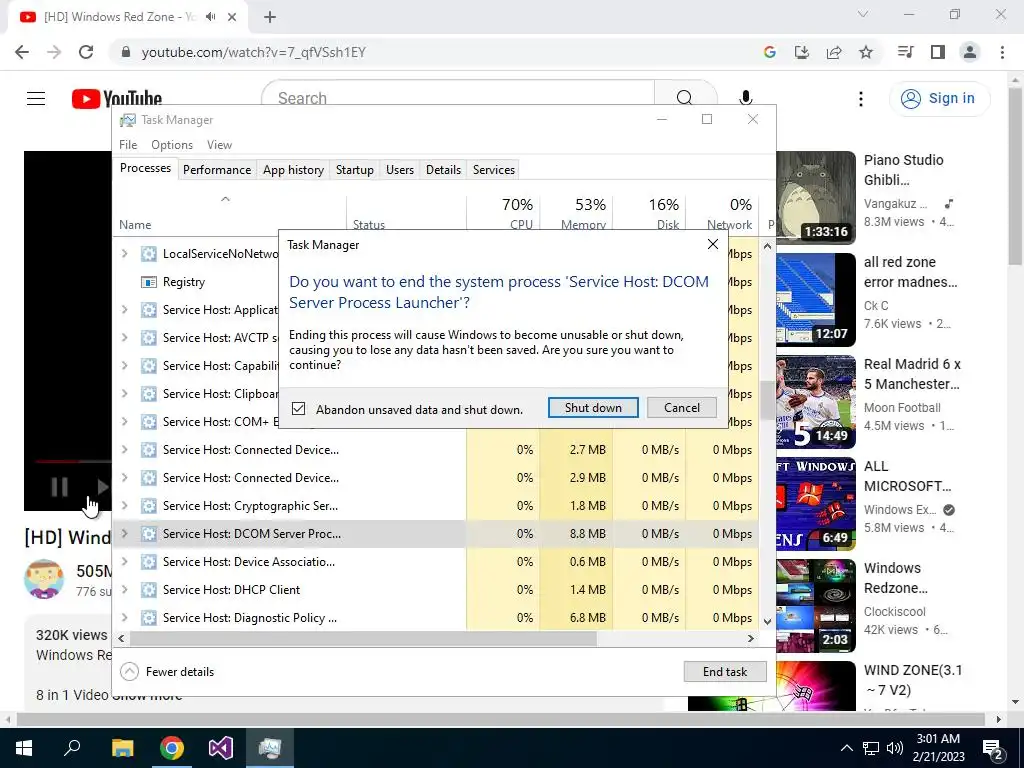Expand Service Host: DCOM Server Process row

124,534
